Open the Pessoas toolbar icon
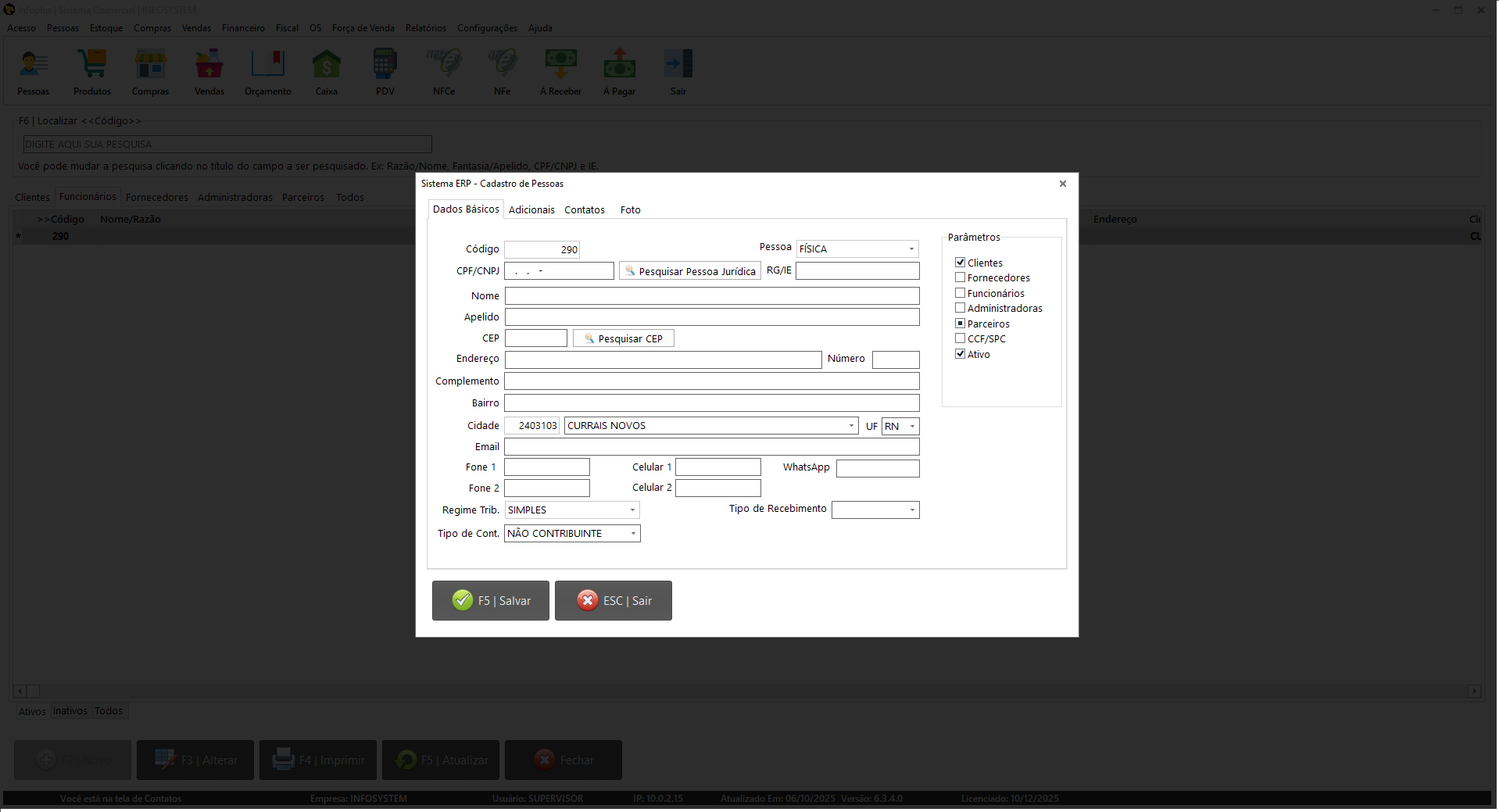 click(x=34, y=71)
